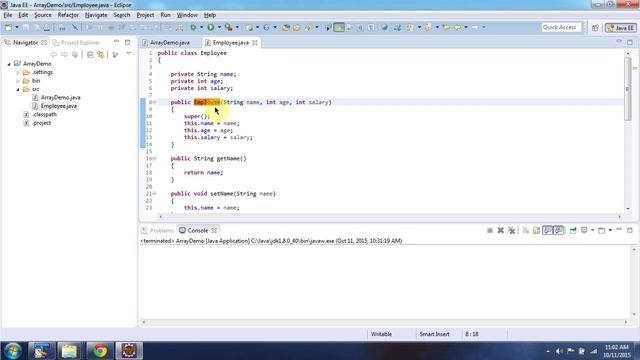Image resolution: width=640 pixels, height=360 pixels.
Task: Expand the .settings folder
Action: [x=18, y=73]
